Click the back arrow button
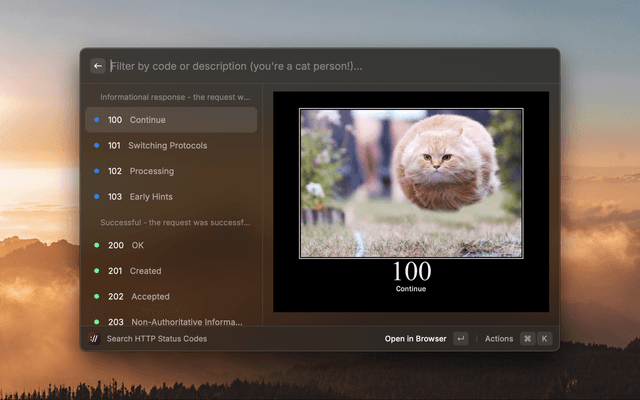This screenshot has width=640, height=400. 98,66
